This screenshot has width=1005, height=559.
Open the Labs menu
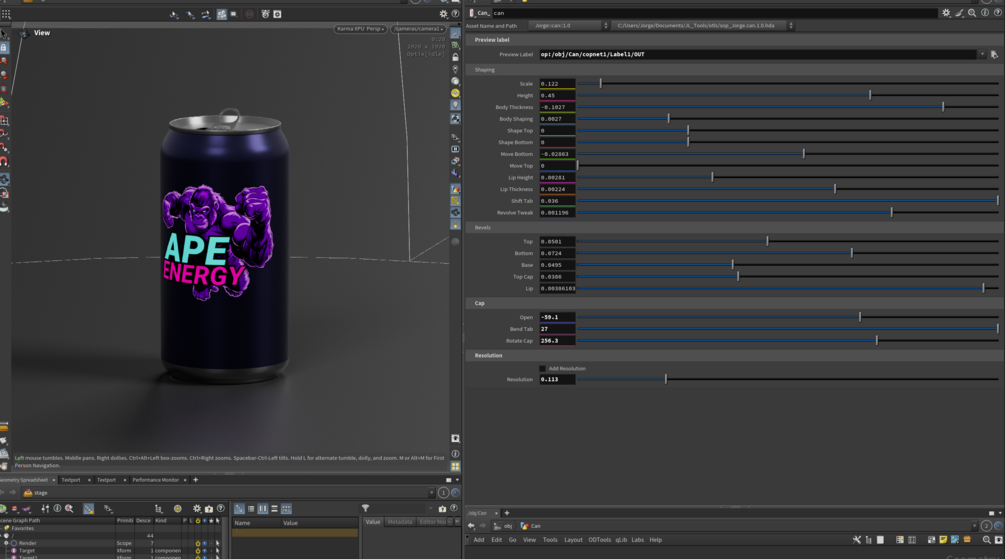[637, 540]
